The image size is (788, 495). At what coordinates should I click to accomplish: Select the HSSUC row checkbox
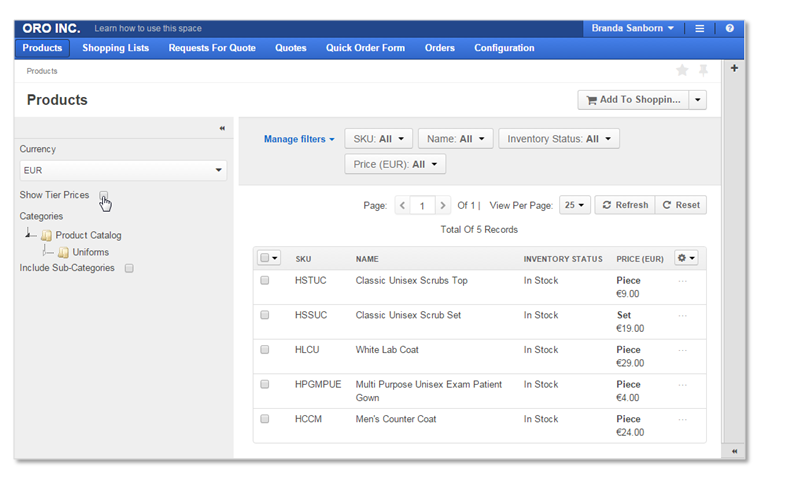(x=264, y=315)
